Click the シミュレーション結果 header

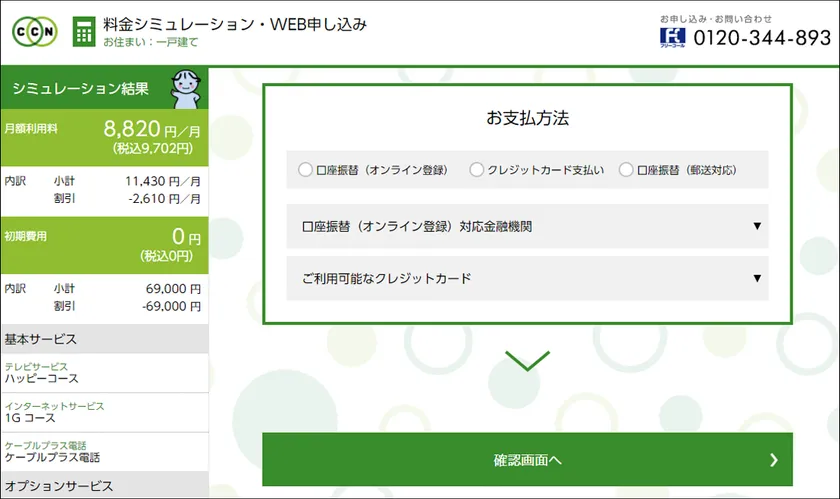(80, 88)
